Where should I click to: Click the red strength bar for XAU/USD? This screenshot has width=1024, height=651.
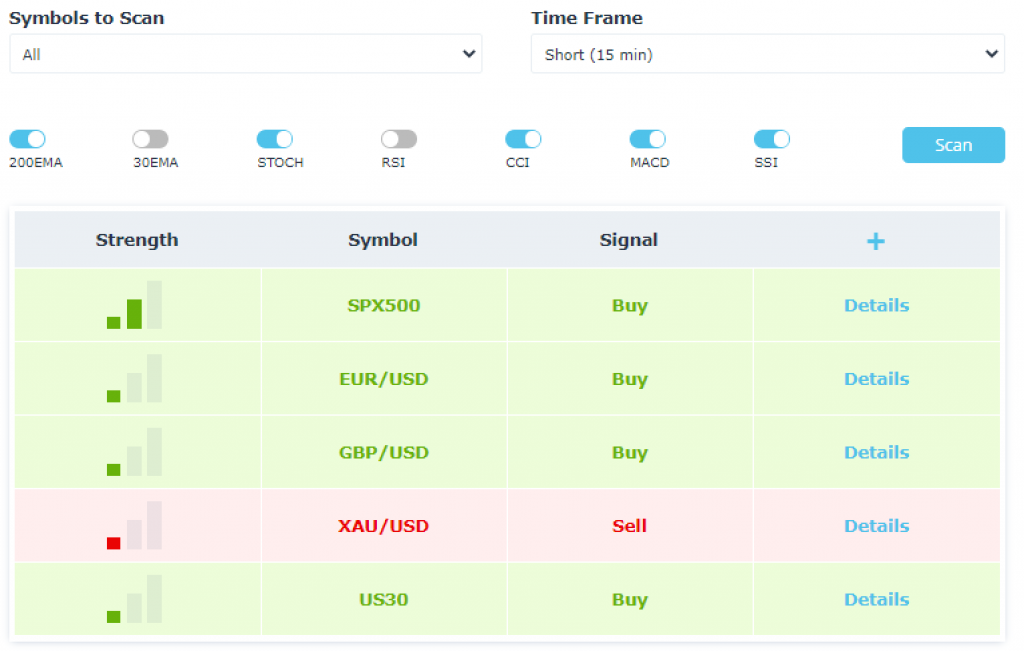(x=112, y=543)
